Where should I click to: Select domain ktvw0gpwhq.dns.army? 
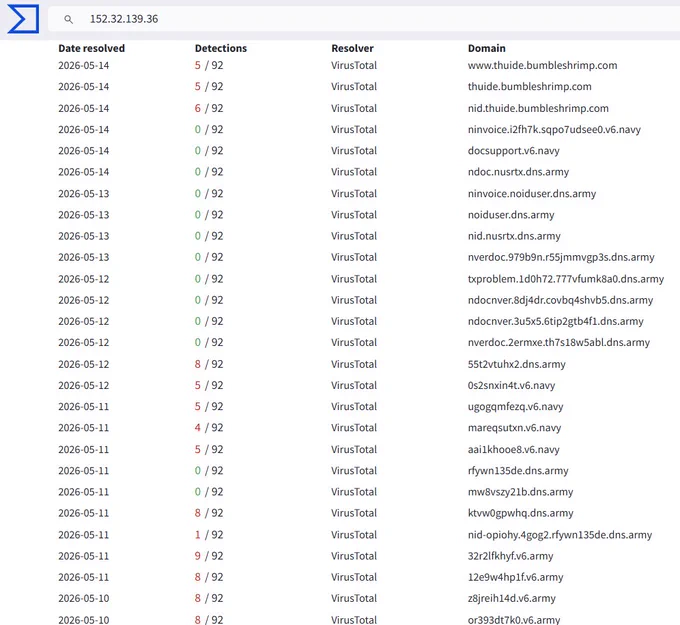coord(520,514)
